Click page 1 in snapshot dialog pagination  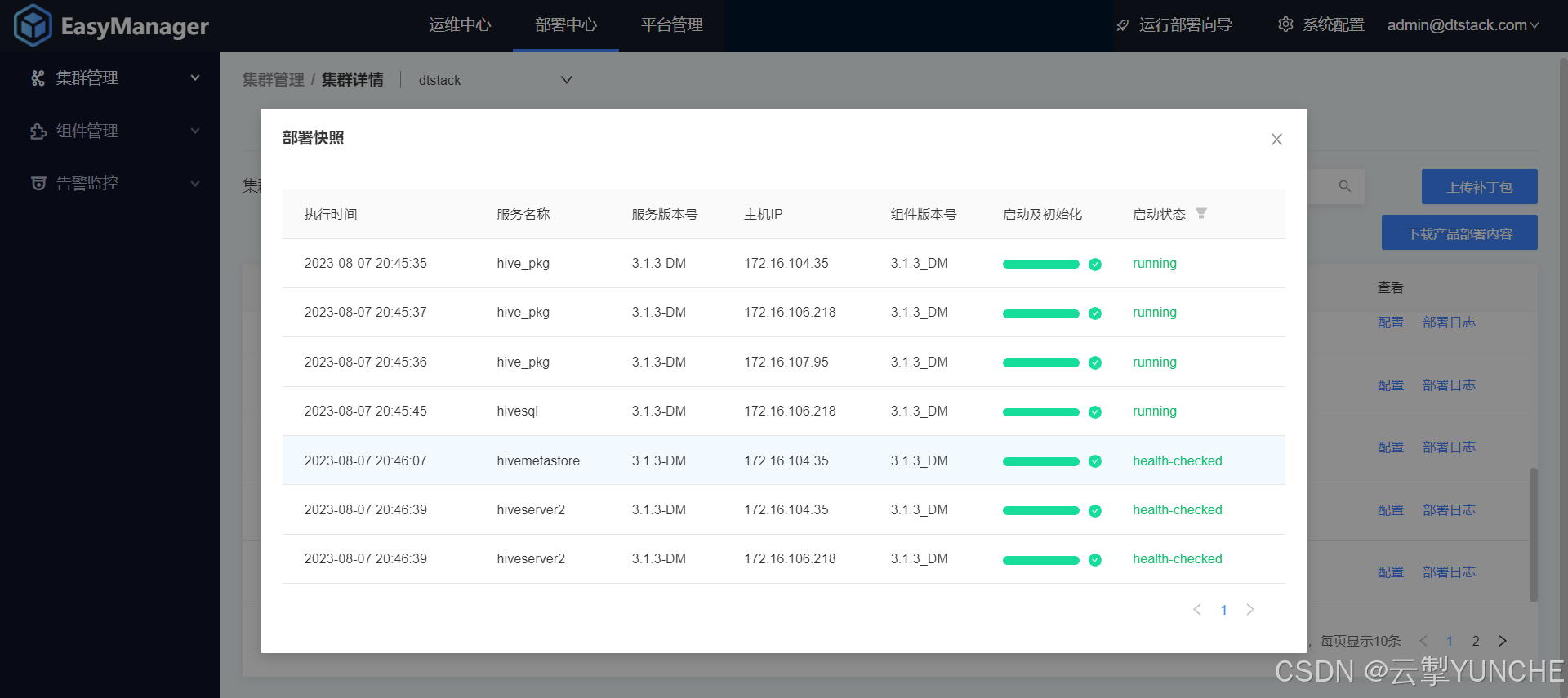(1224, 610)
